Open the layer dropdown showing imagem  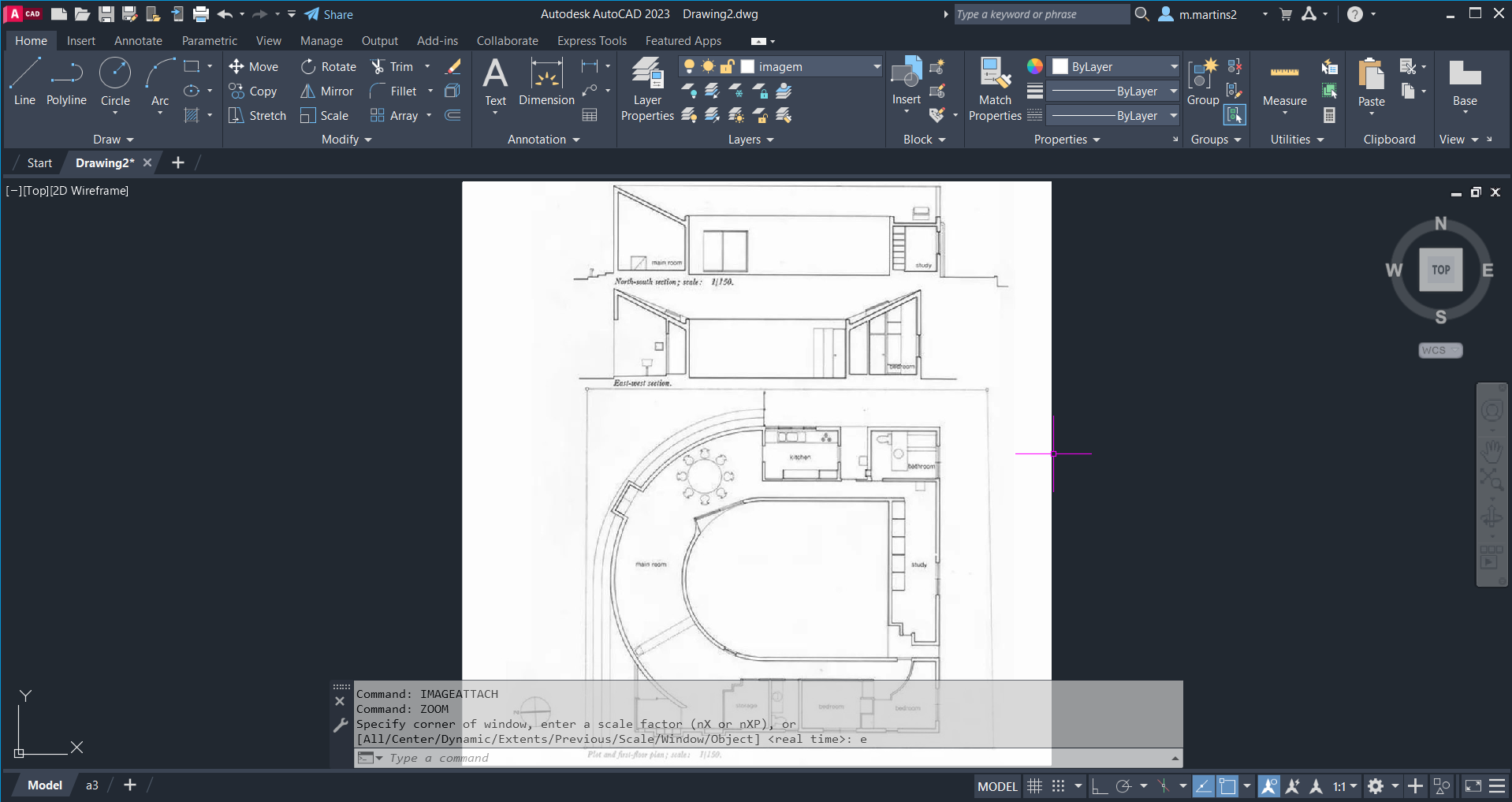click(780, 67)
